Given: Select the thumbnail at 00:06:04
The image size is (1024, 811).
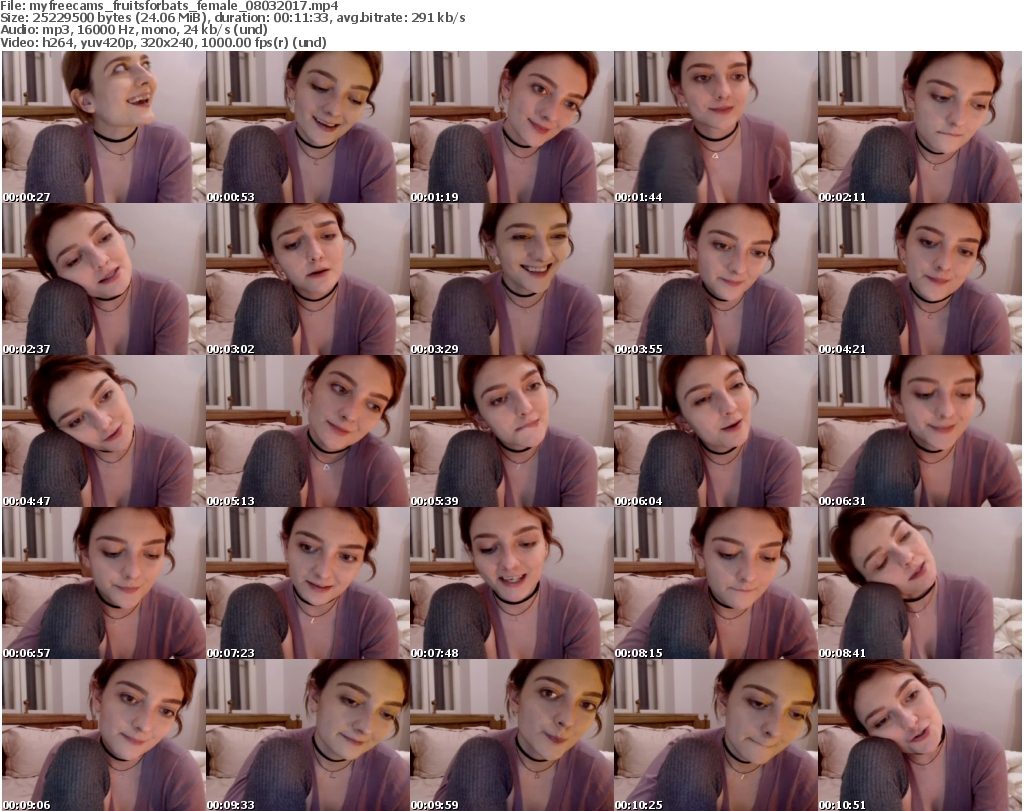Looking at the screenshot, I should coord(715,431).
